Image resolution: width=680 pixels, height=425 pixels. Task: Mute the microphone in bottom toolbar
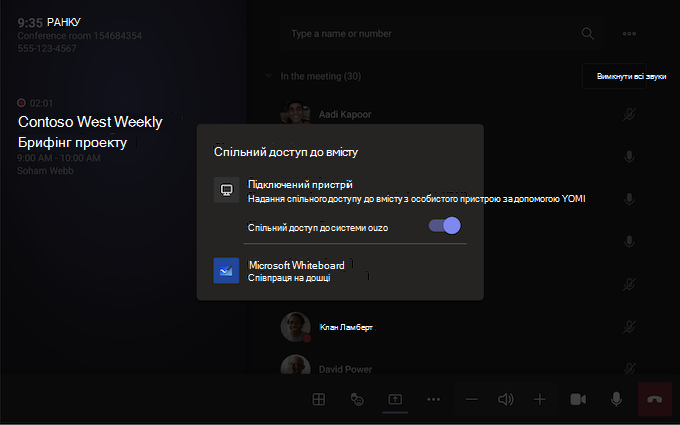616,399
